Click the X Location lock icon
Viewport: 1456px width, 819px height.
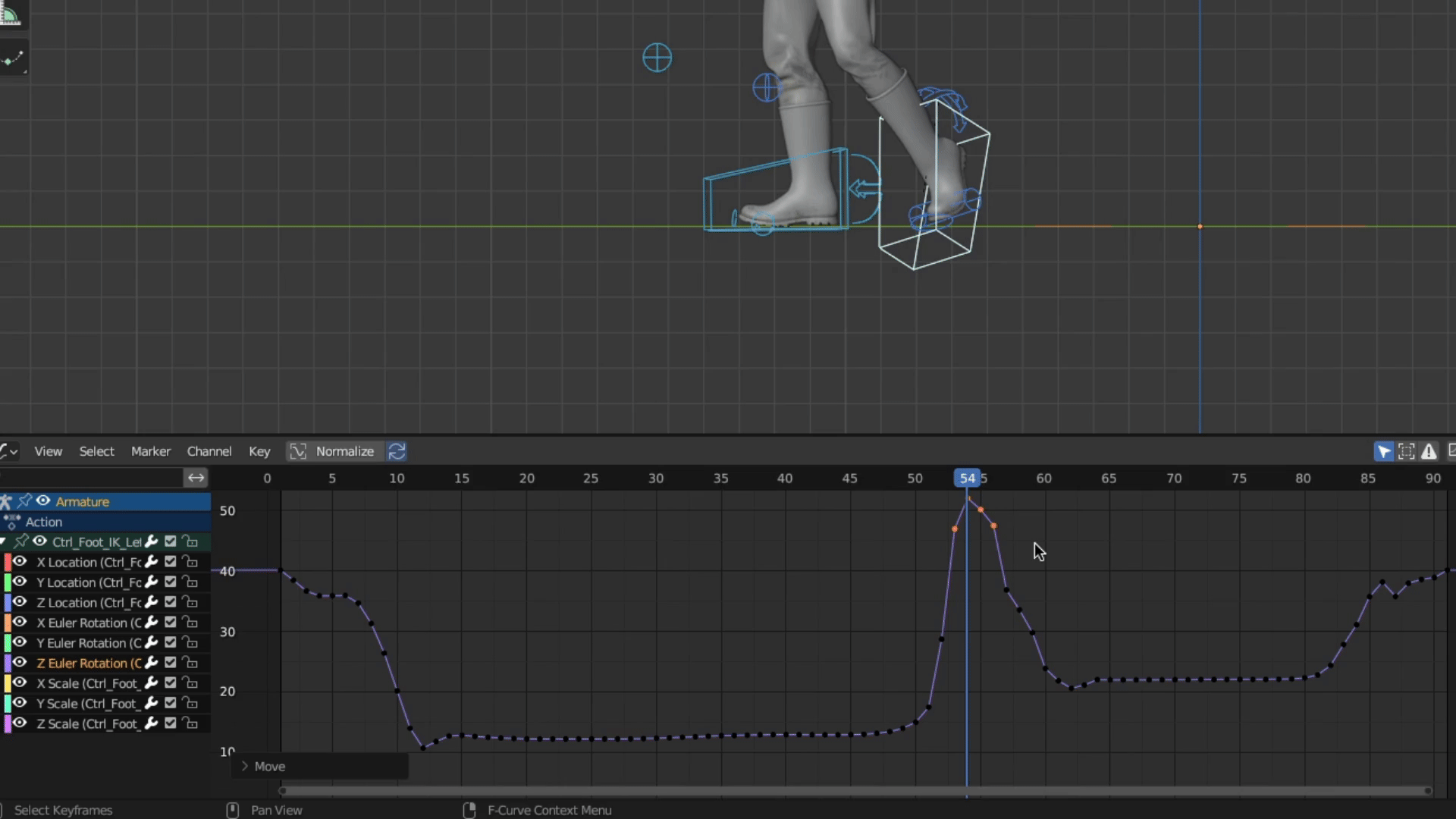(x=190, y=562)
